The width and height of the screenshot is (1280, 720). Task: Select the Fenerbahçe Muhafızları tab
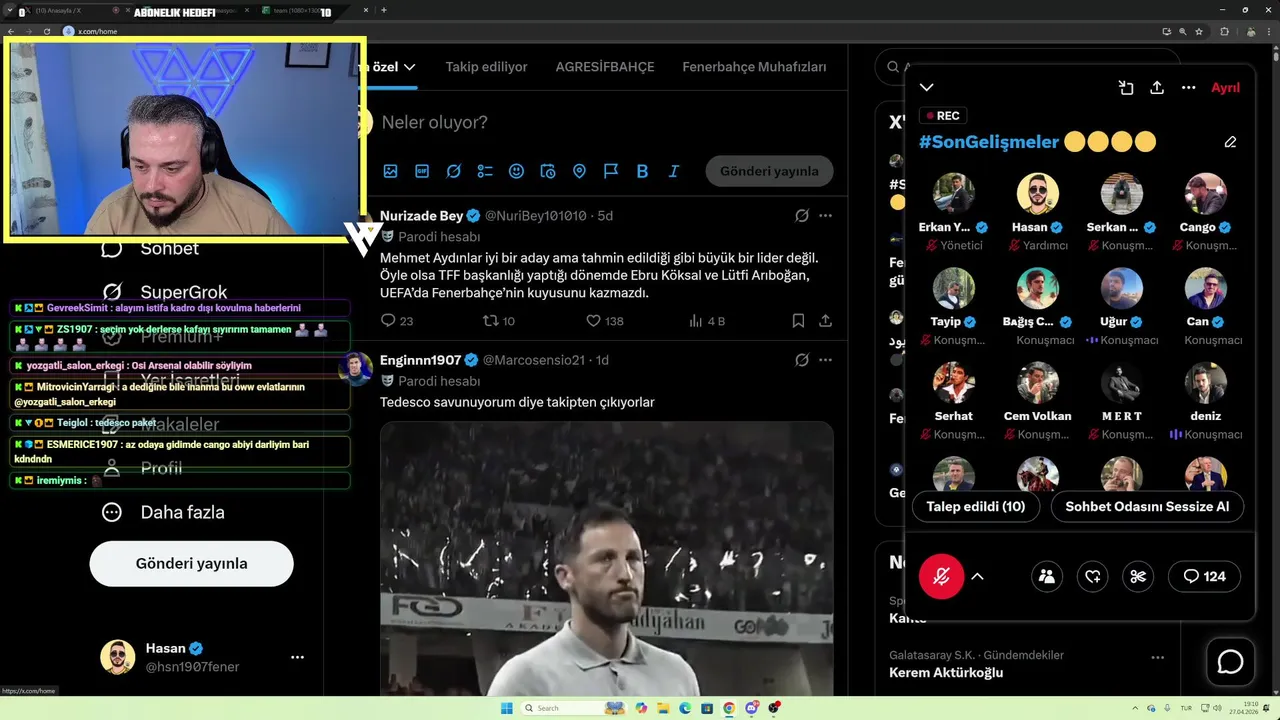(x=754, y=67)
